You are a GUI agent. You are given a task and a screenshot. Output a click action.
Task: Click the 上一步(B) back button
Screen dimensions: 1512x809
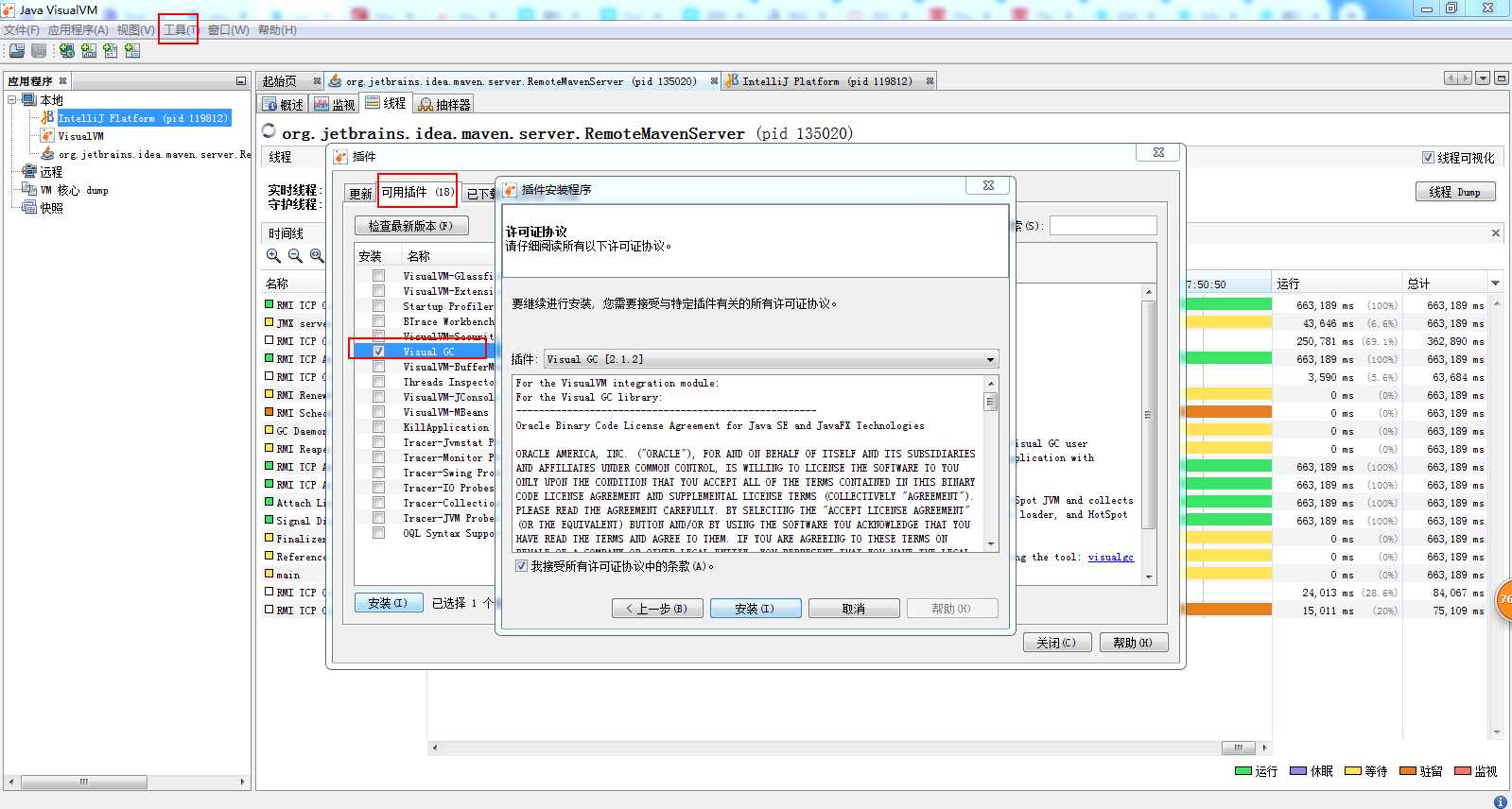coord(657,609)
